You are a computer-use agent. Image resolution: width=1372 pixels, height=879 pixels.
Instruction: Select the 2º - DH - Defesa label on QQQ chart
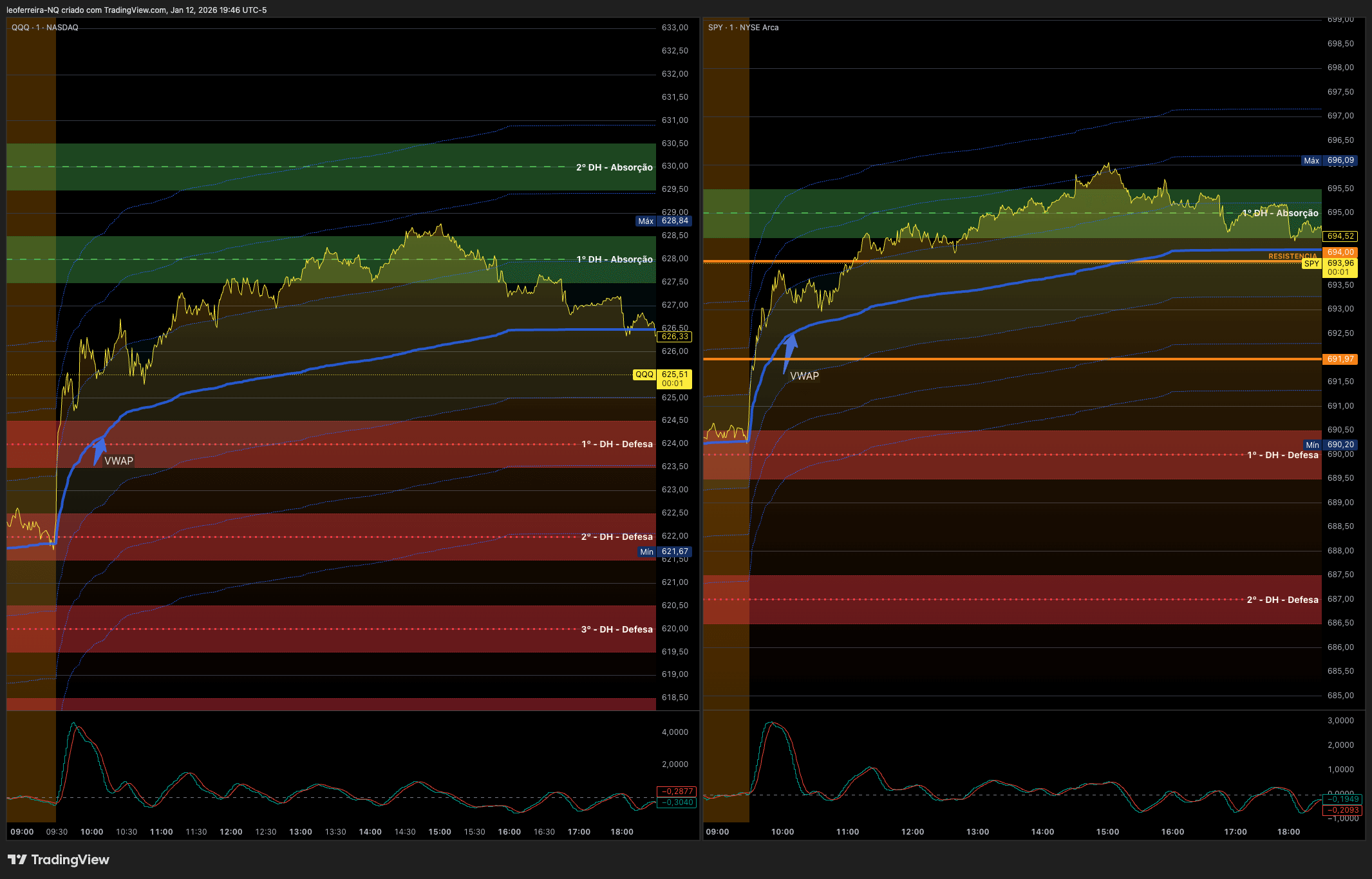(x=617, y=537)
